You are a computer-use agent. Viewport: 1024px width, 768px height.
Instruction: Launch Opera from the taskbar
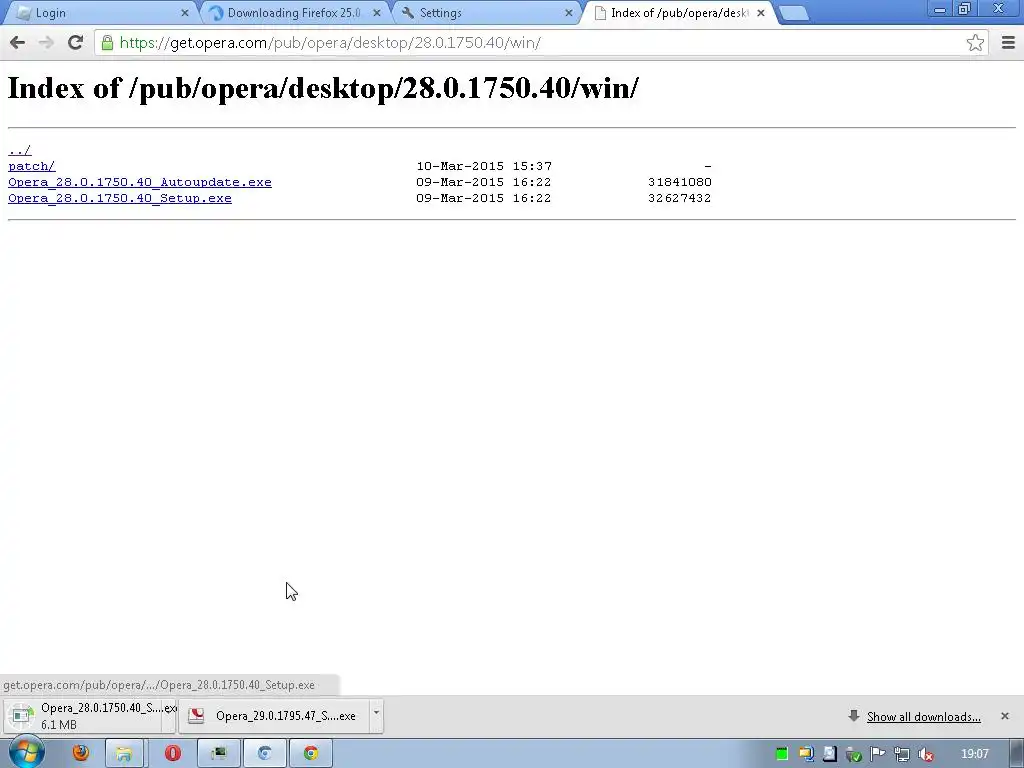point(172,754)
